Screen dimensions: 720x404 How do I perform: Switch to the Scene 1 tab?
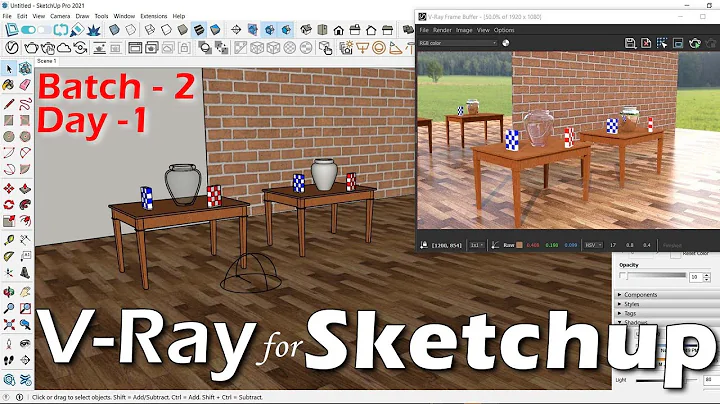click(47, 61)
